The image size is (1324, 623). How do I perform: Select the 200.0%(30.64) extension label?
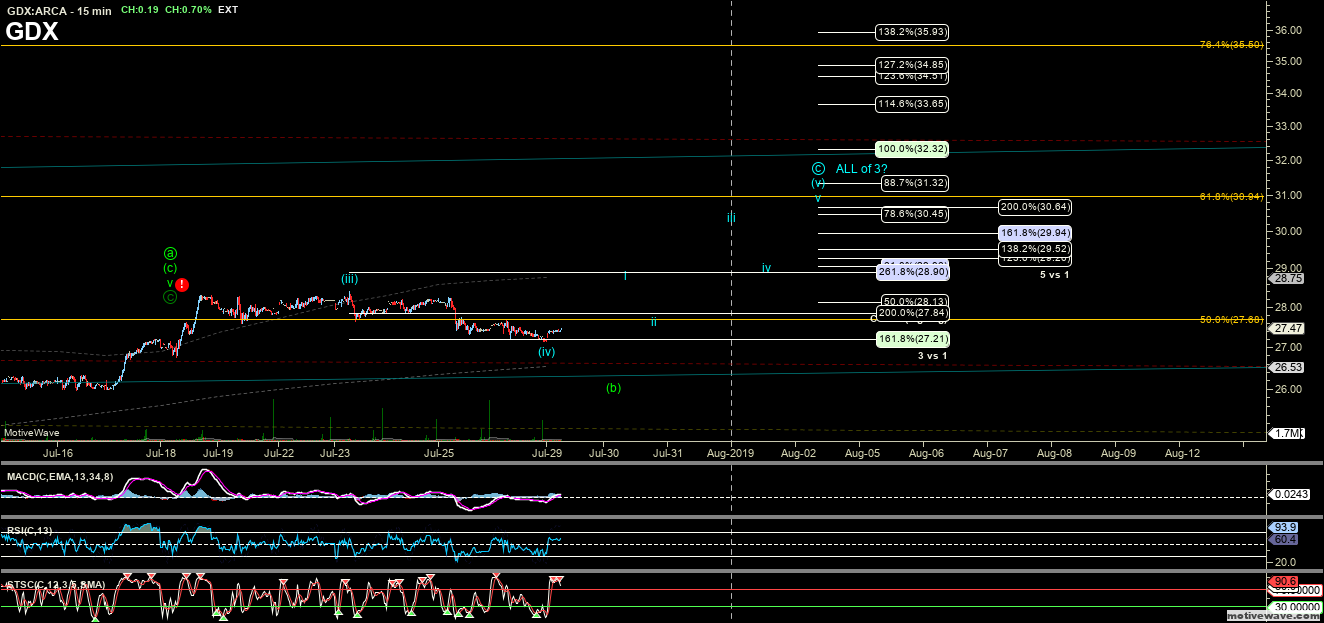1035,206
